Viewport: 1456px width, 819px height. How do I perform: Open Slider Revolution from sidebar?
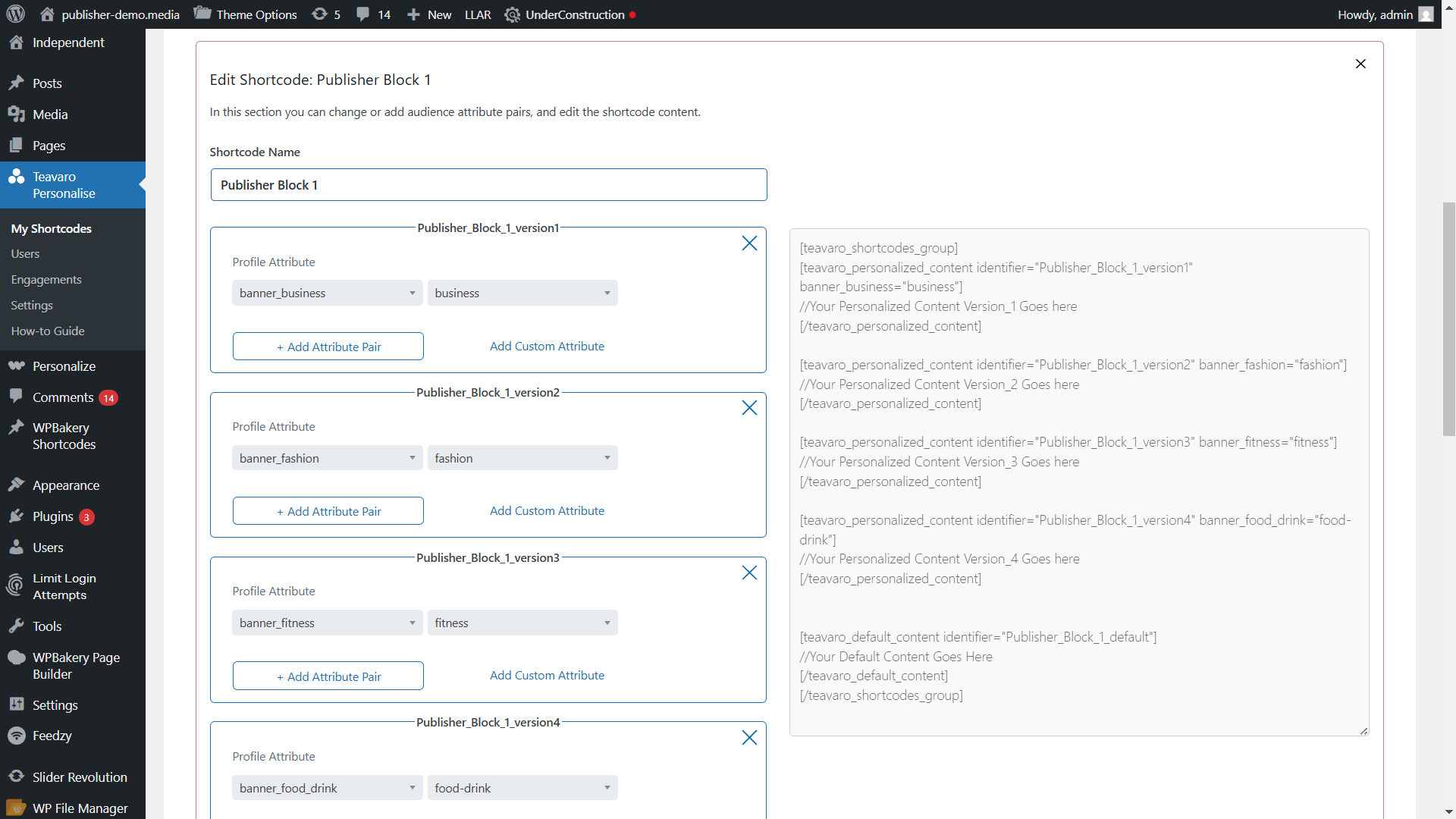80,777
